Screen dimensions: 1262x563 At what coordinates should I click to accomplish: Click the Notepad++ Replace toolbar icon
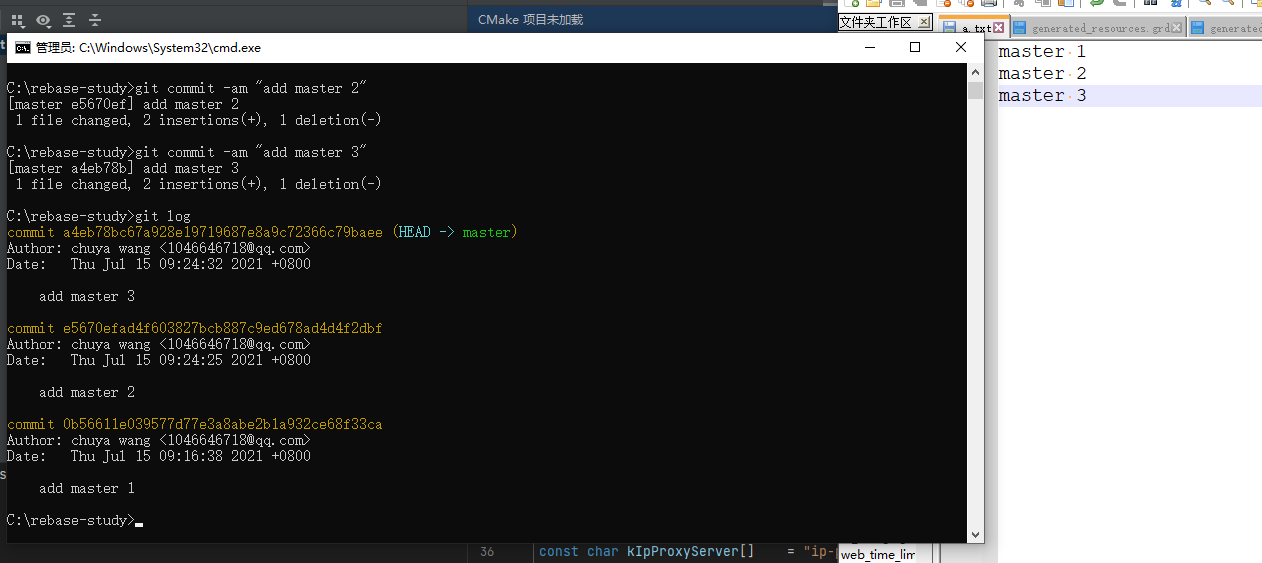(1176, 3)
